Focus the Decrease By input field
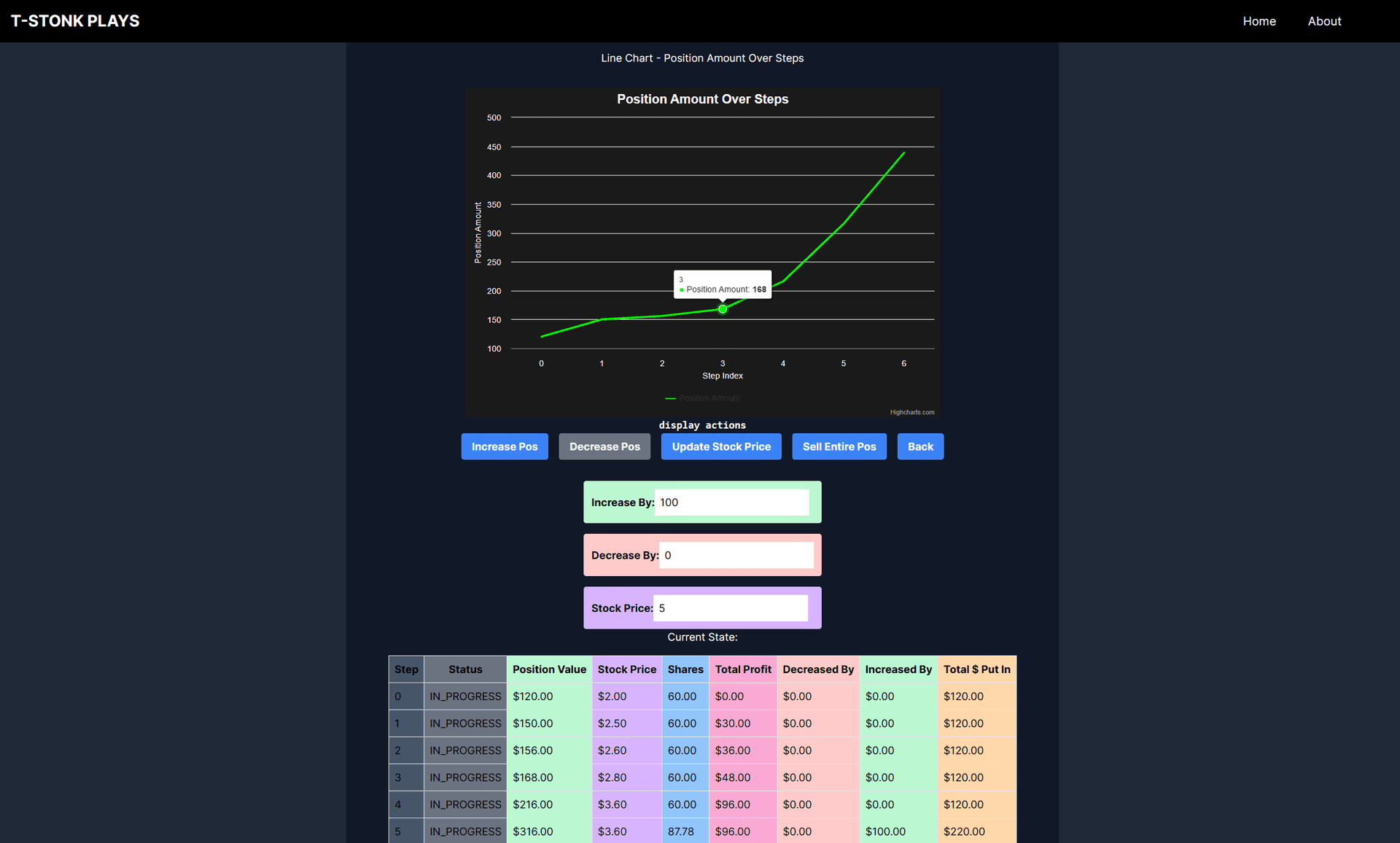This screenshot has width=1400, height=843. [x=736, y=556]
